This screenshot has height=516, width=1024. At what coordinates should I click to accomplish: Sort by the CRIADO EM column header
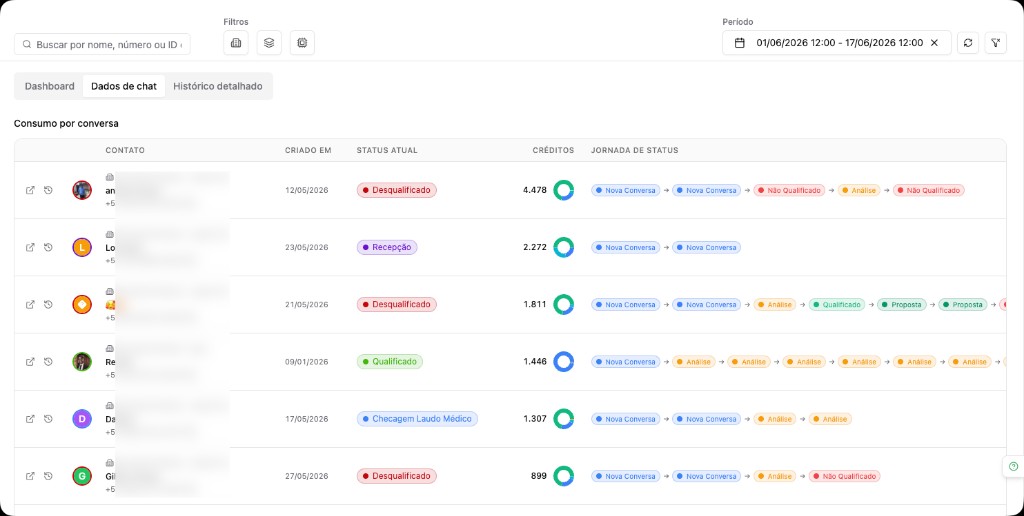tap(308, 150)
